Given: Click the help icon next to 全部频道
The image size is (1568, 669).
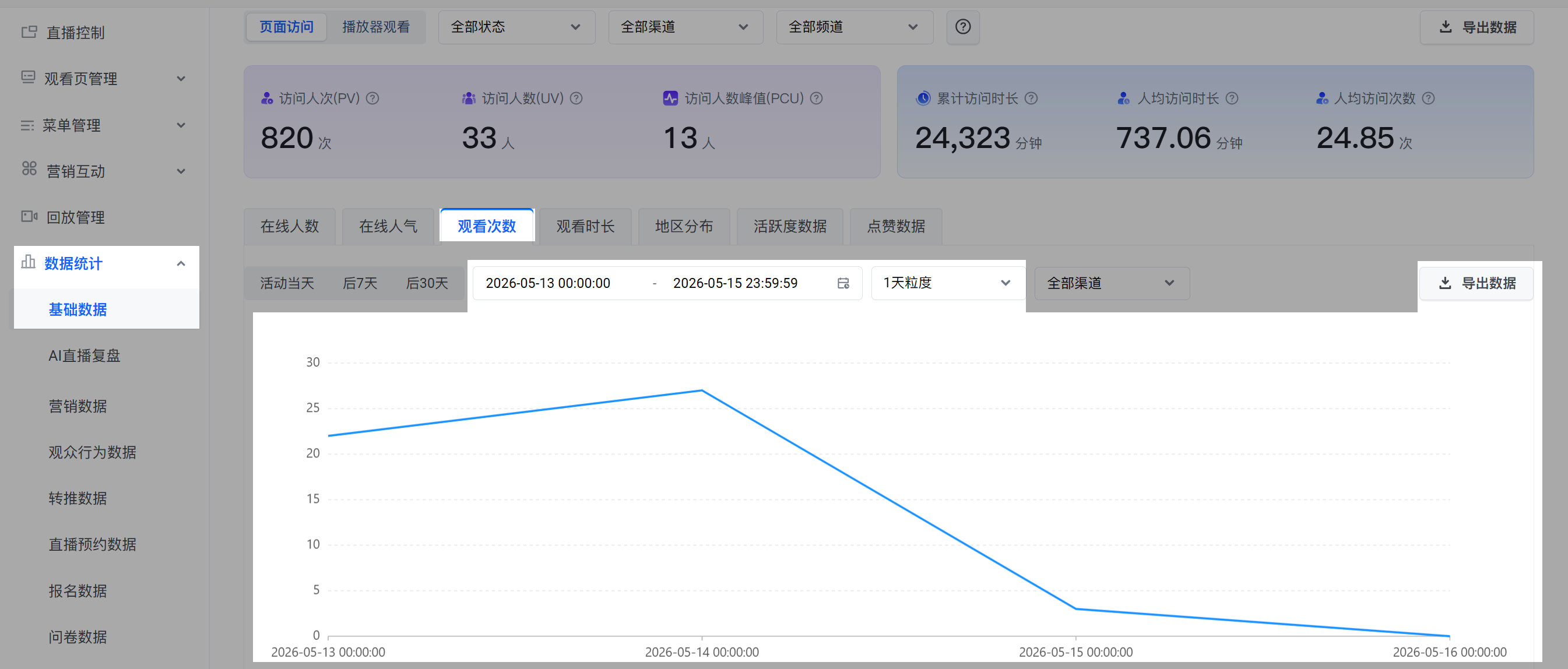Looking at the screenshot, I should click(x=962, y=27).
